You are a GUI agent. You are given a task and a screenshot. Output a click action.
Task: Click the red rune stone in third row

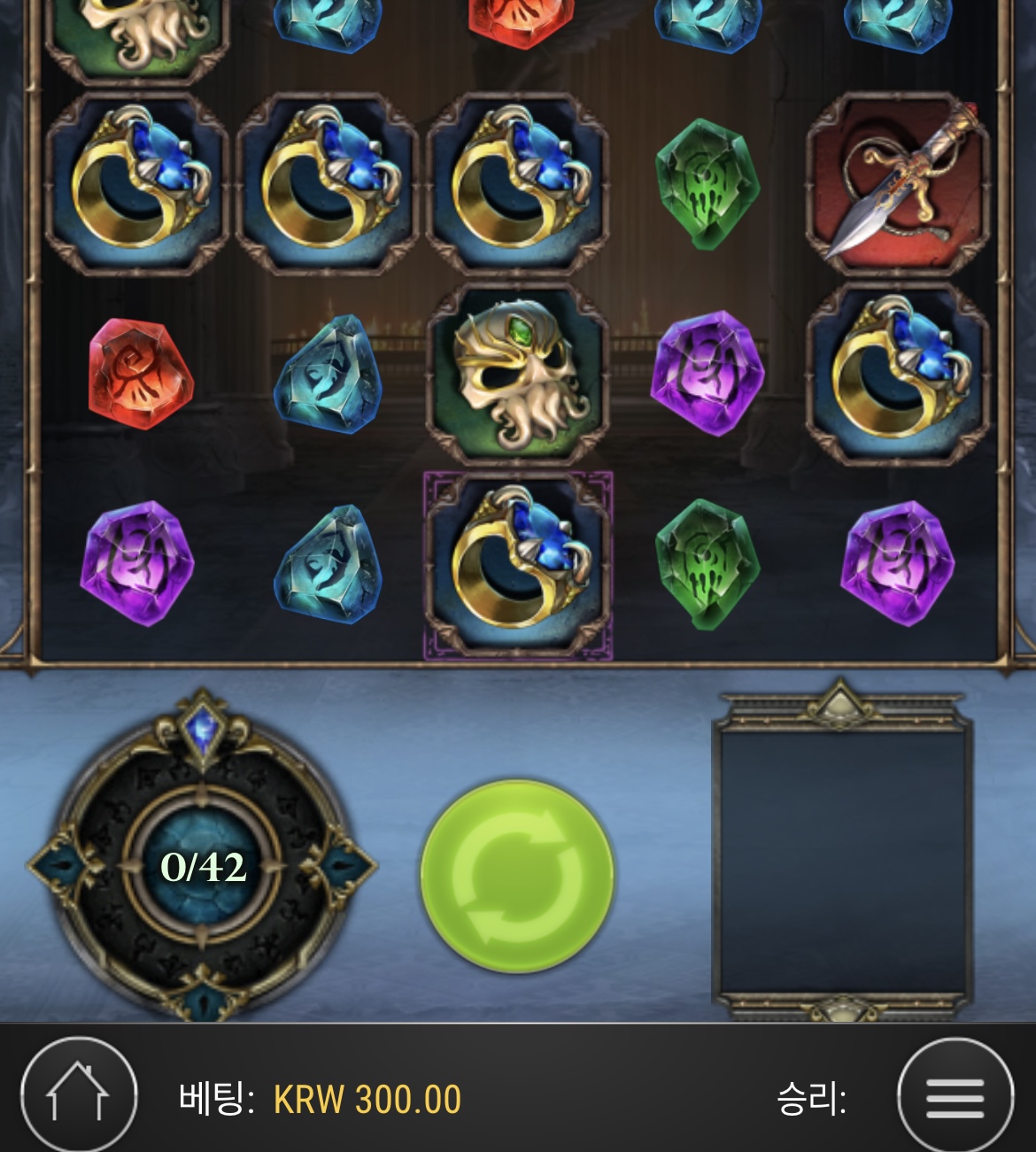(140, 374)
